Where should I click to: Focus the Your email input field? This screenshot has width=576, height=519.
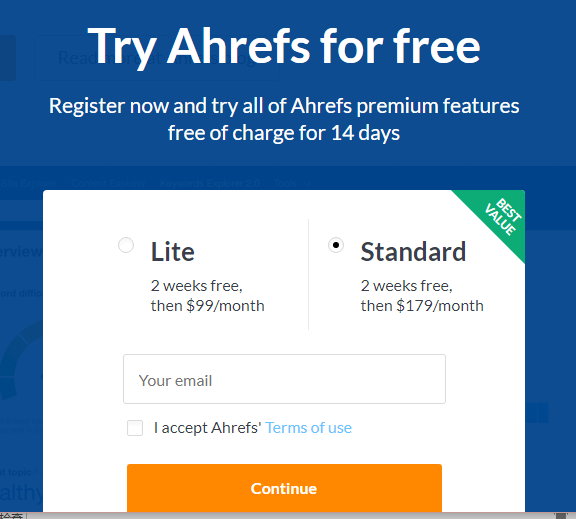(284, 379)
